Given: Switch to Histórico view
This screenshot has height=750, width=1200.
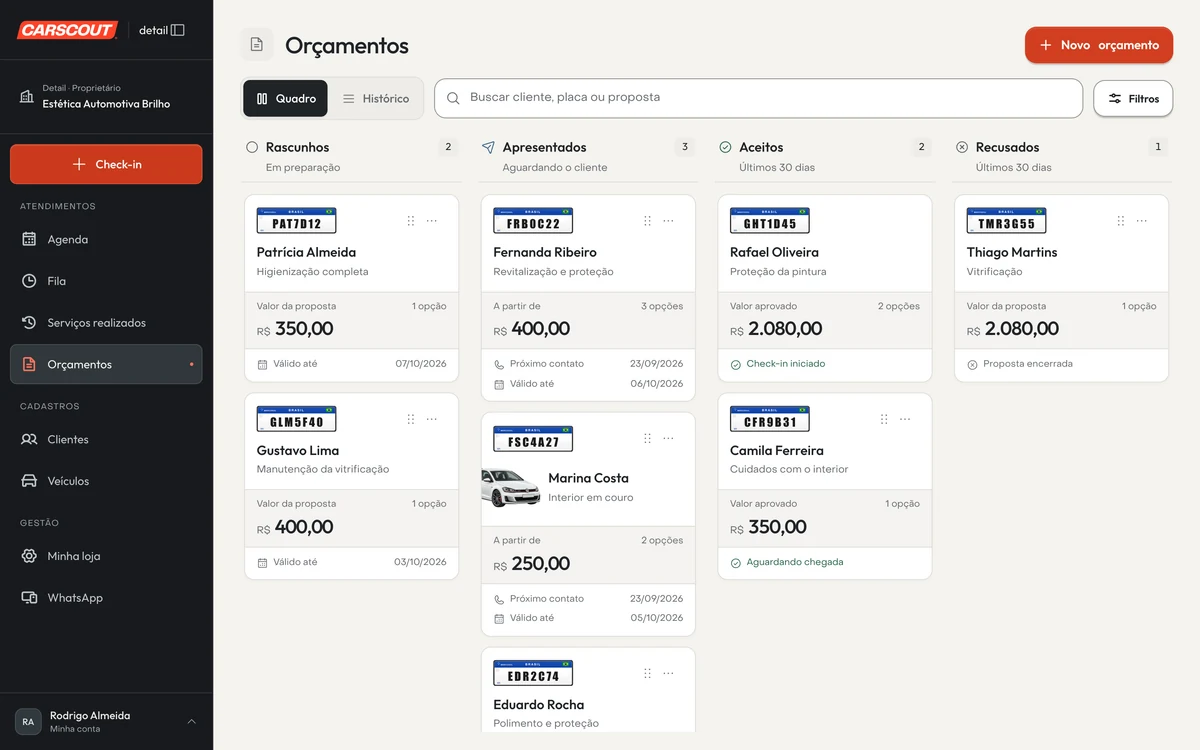Looking at the screenshot, I should point(376,99).
